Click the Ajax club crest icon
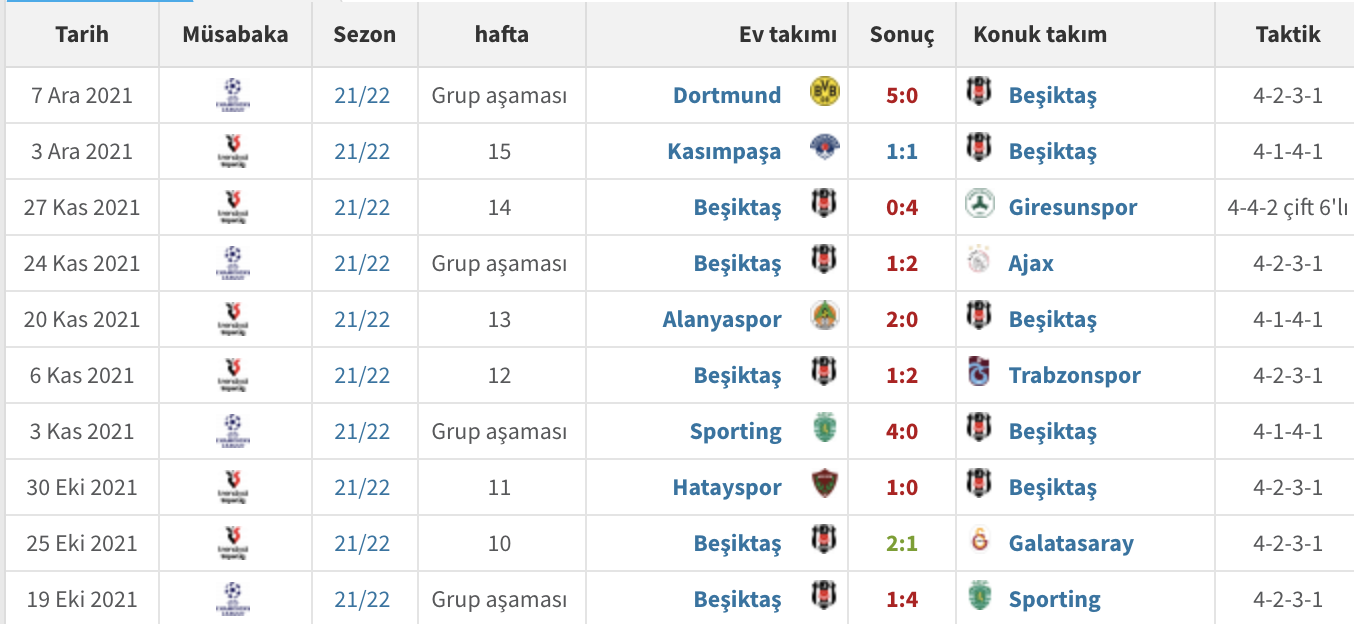This screenshot has height=624, width=1354. tap(978, 261)
